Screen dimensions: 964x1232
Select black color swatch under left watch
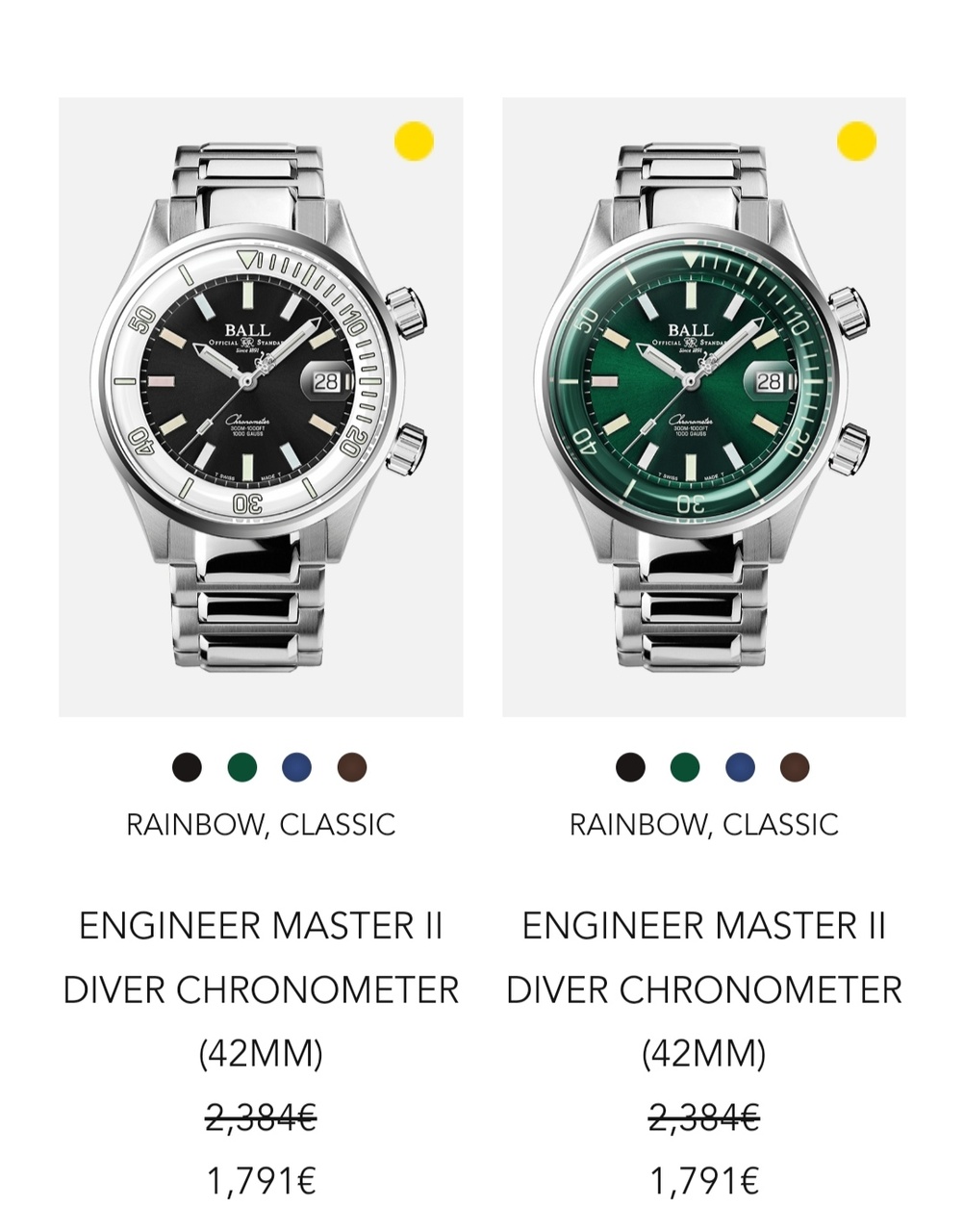[188, 767]
